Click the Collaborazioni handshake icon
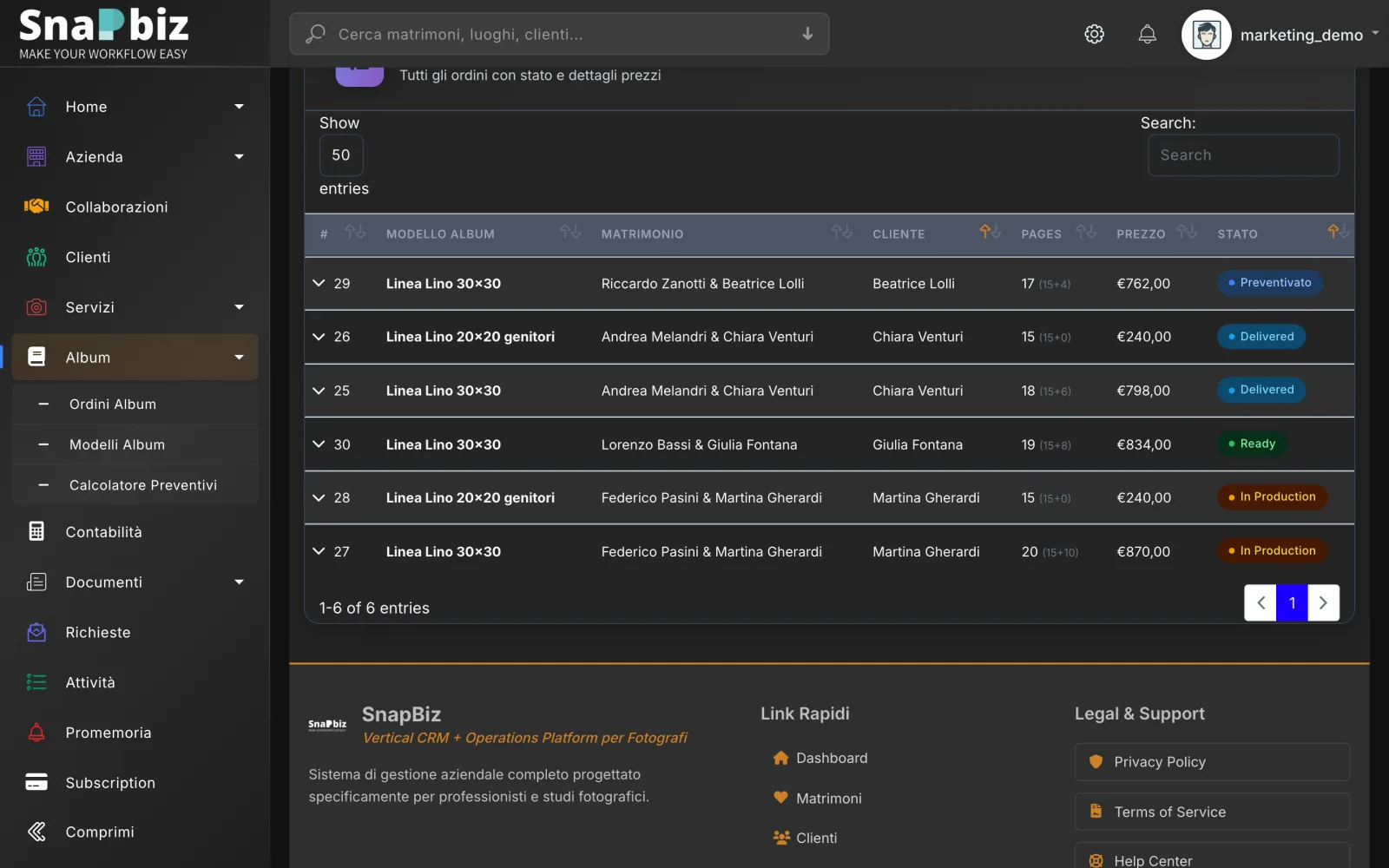This screenshot has height=868, width=1389. [36, 207]
